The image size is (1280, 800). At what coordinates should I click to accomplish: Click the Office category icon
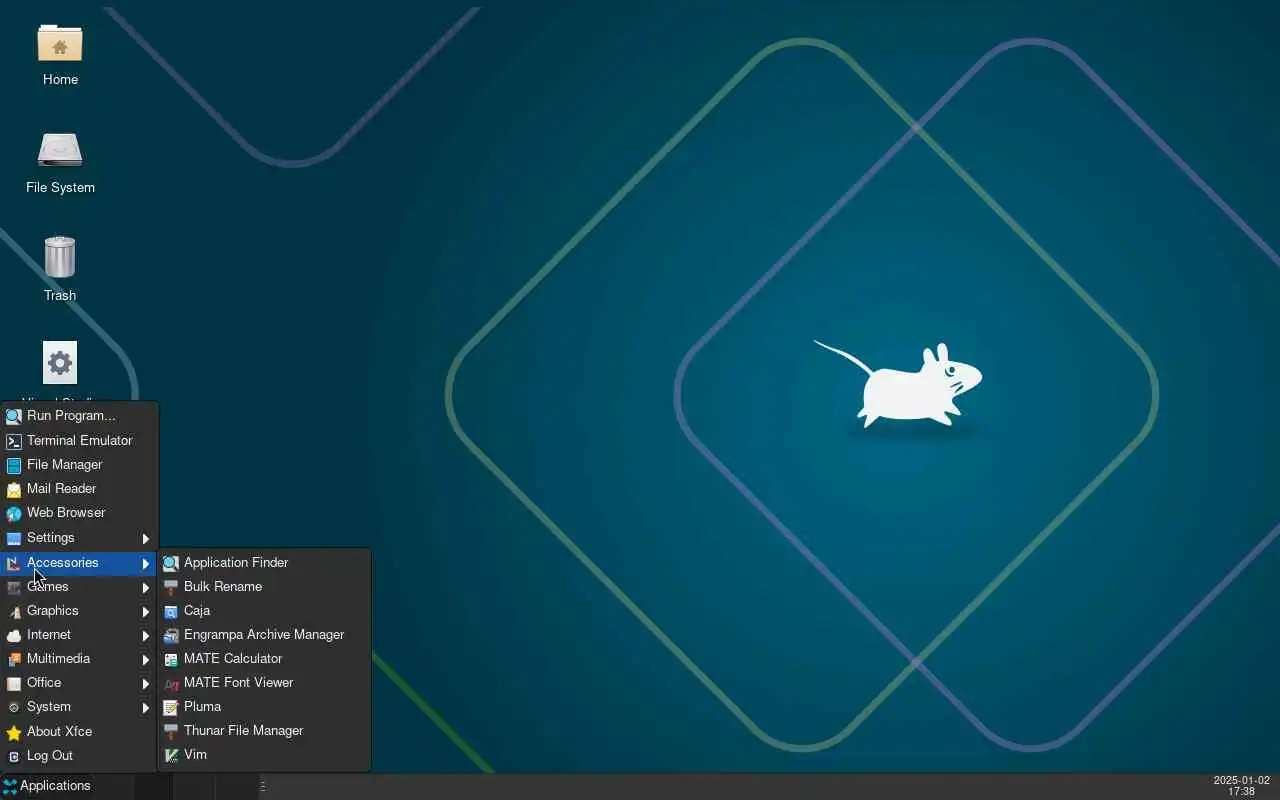(14, 683)
